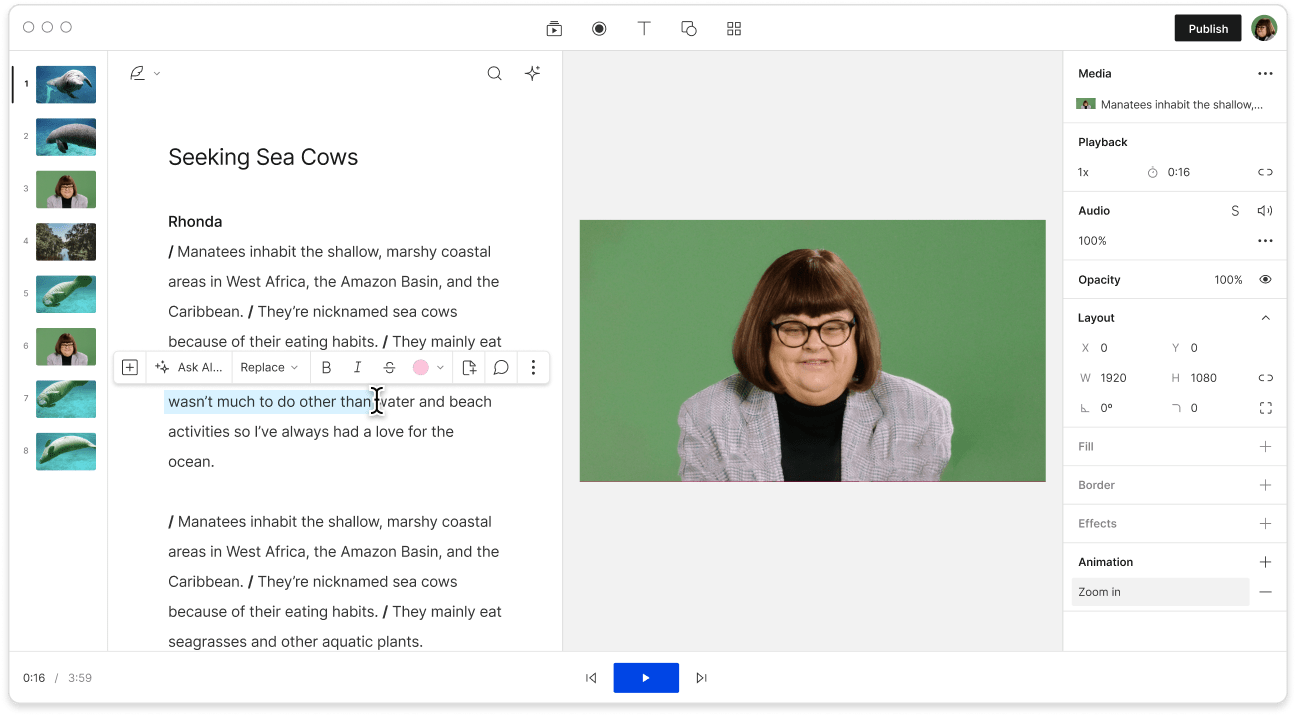This screenshot has height=716, width=1296.
Task: Search within the script
Action: (x=494, y=73)
